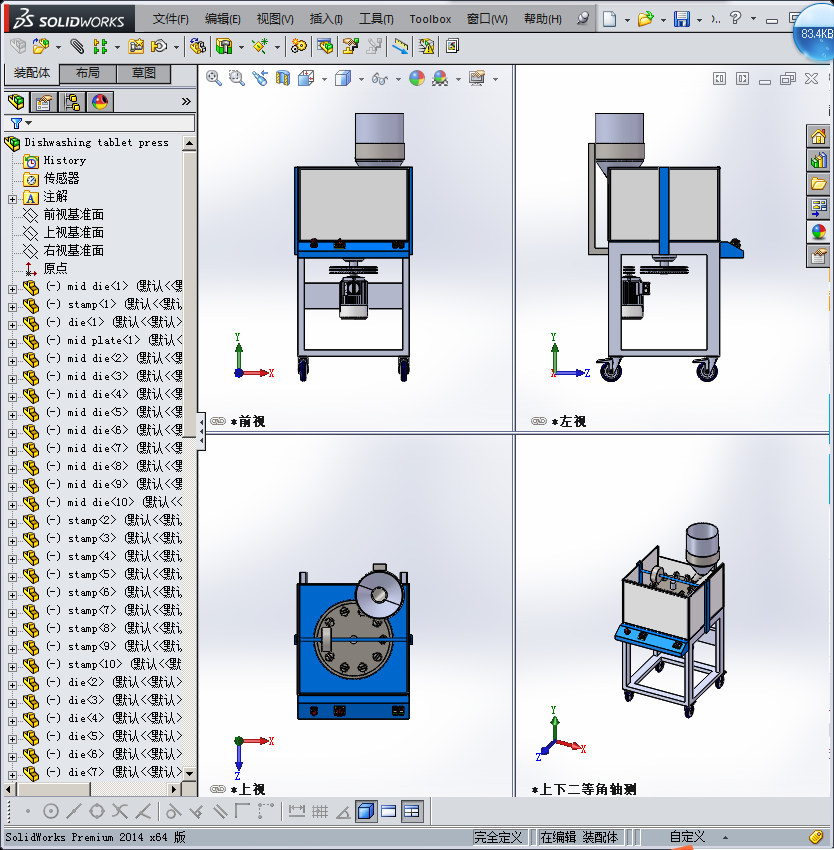Image resolution: width=834 pixels, height=850 pixels.
Task: Click the Bill of Materials icon
Action: (325, 47)
